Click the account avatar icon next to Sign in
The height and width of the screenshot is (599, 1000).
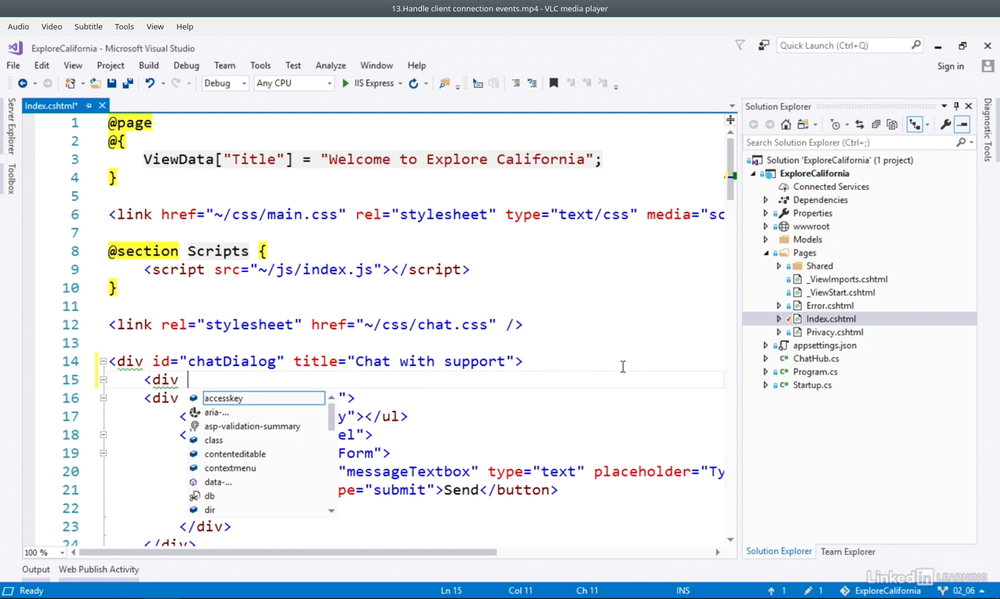[988, 66]
